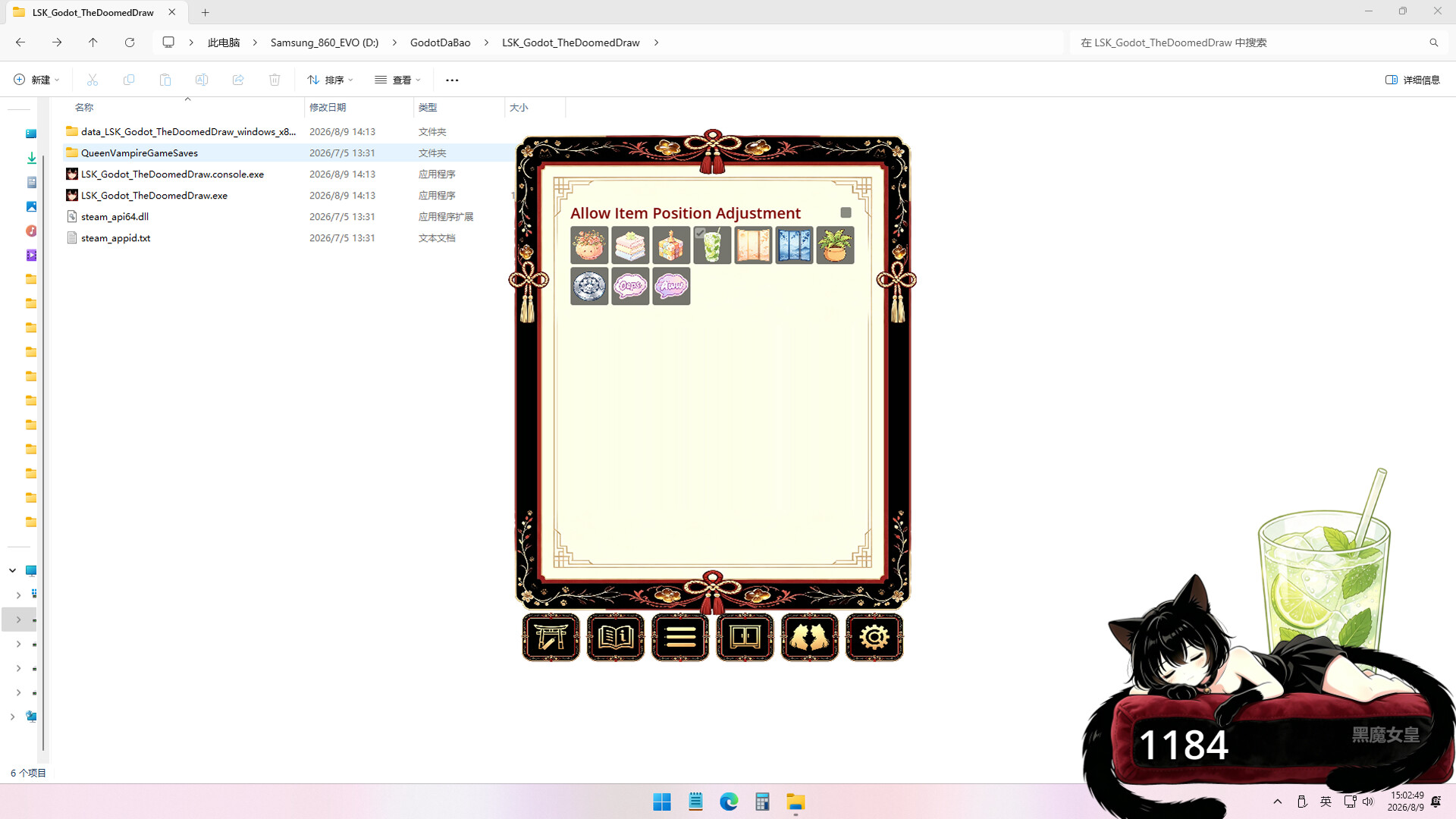Select LSK_Godot_TheDoomedDraw.exe file
Screen dimensions: 1456x819
(154, 196)
